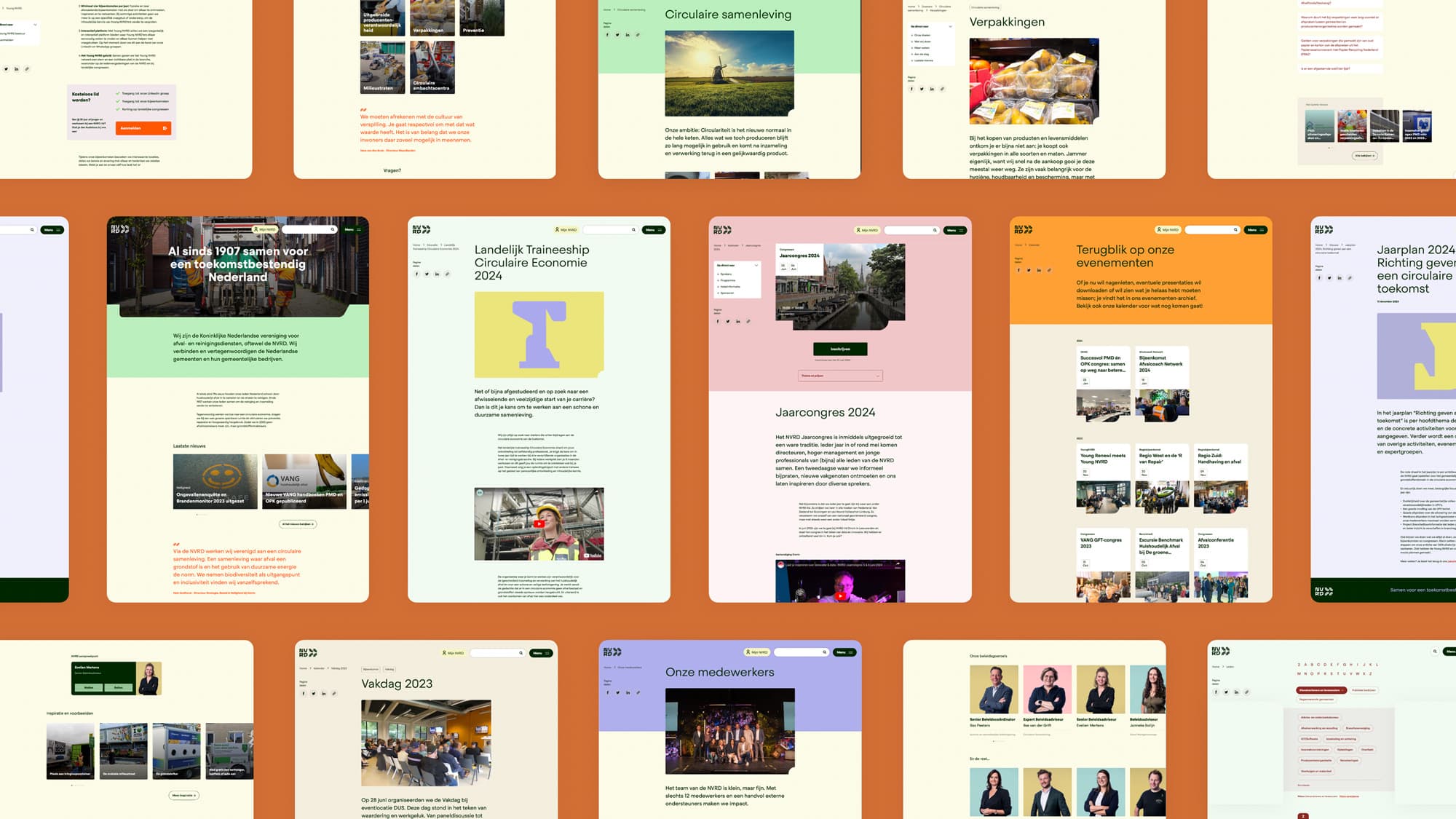Open Menu on Terugblik evenementen page

[x=1256, y=230]
